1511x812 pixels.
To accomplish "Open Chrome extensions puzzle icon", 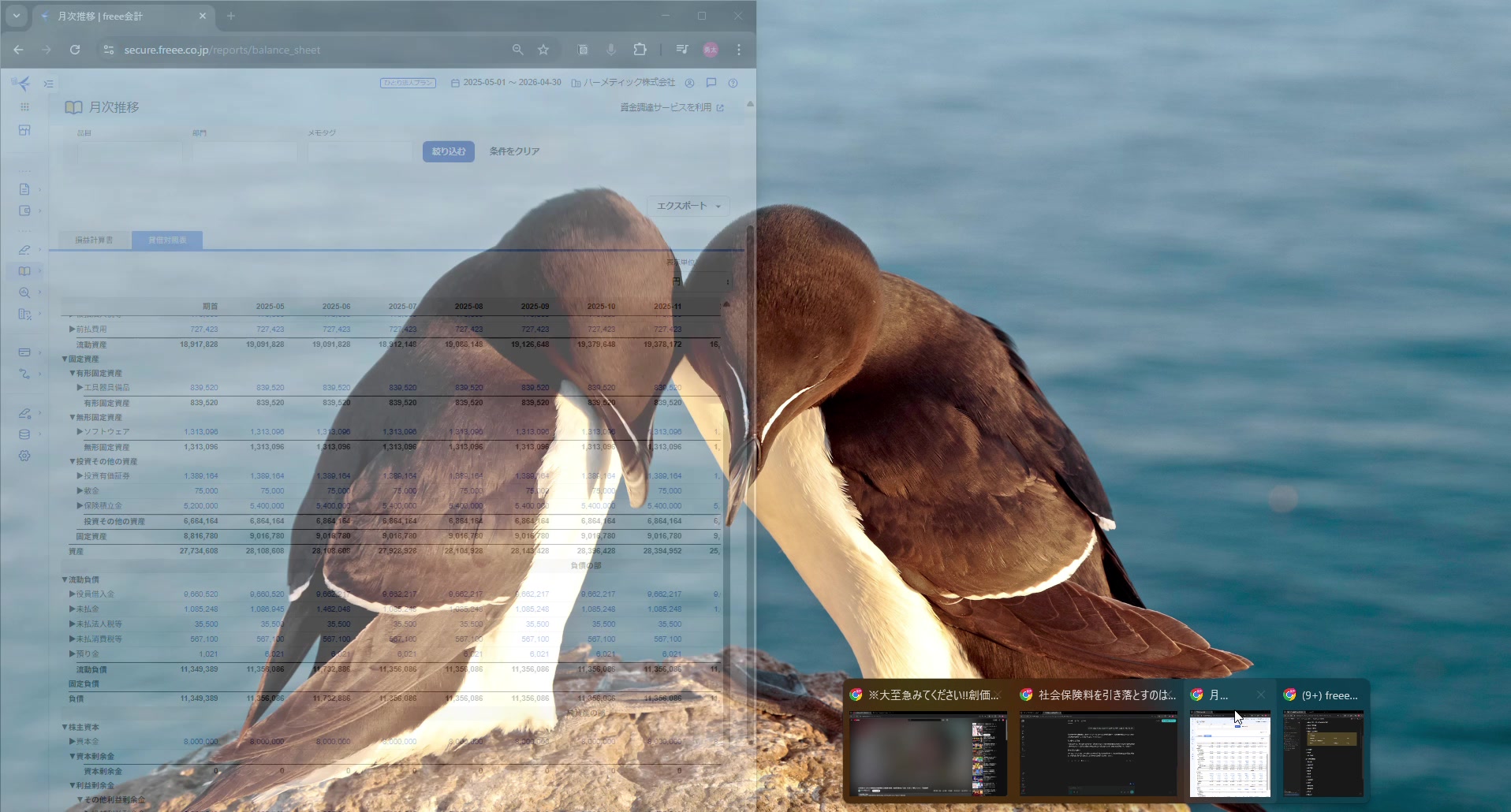I will click(640, 50).
